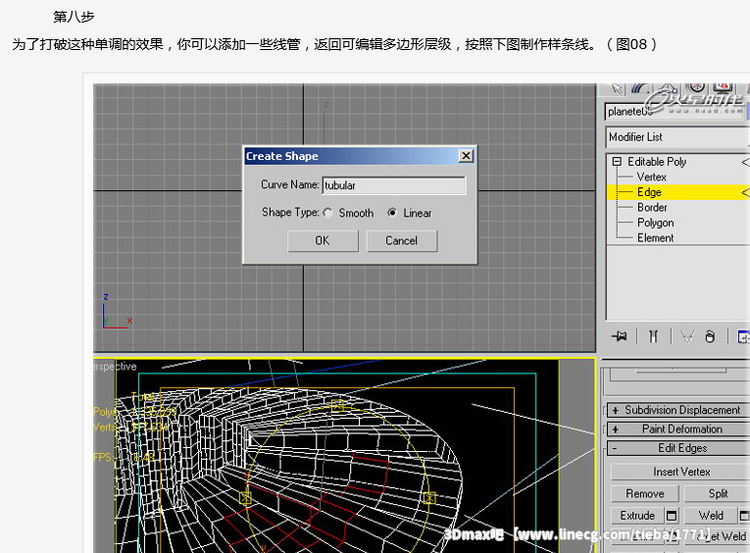Click the Extrude button
Image resolution: width=750 pixels, height=553 pixels.
tap(637, 516)
